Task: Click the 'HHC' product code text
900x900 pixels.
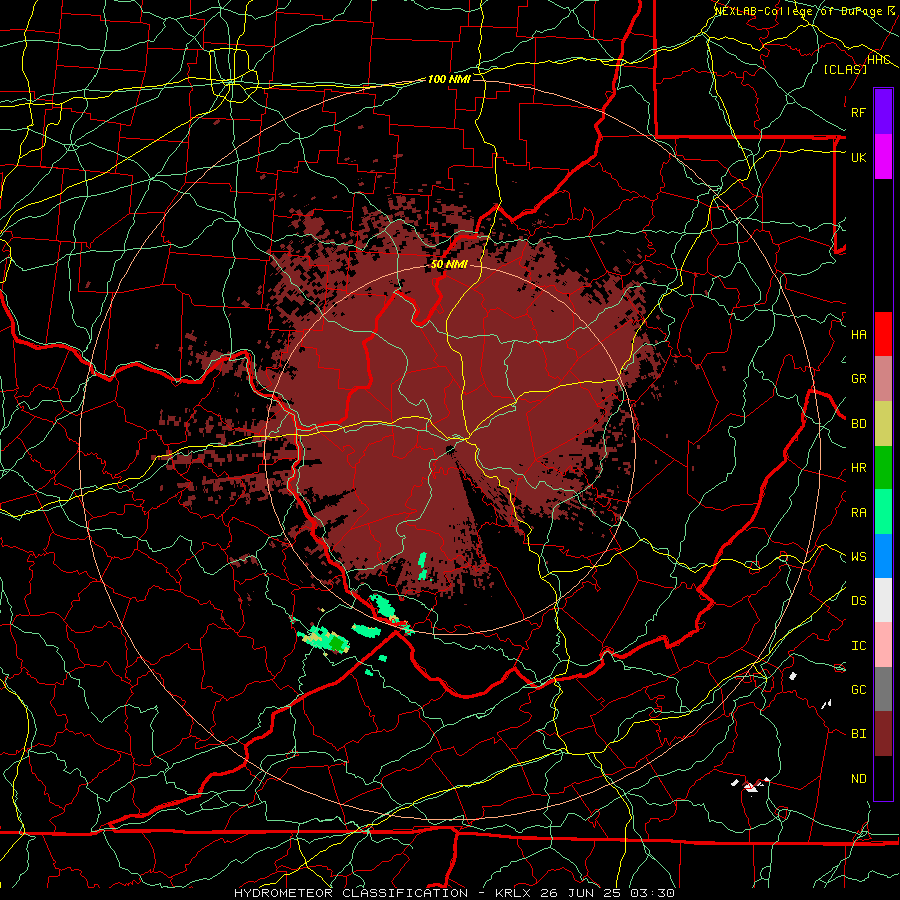Action: pos(878,60)
